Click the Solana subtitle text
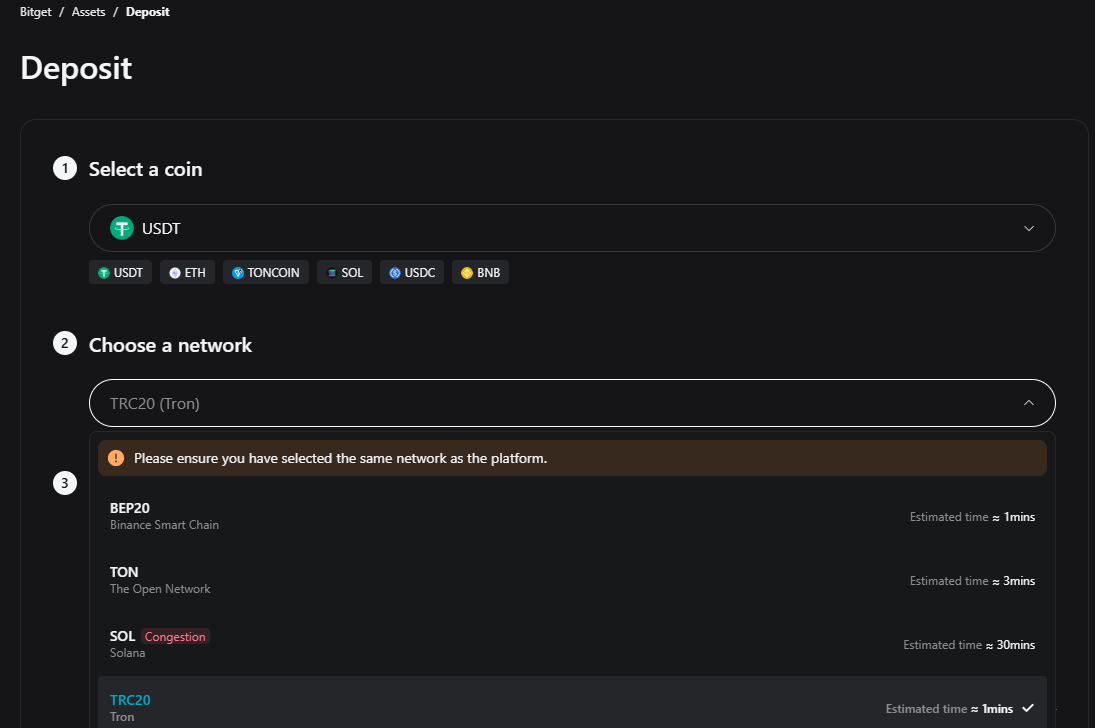The image size is (1095, 728). point(127,653)
